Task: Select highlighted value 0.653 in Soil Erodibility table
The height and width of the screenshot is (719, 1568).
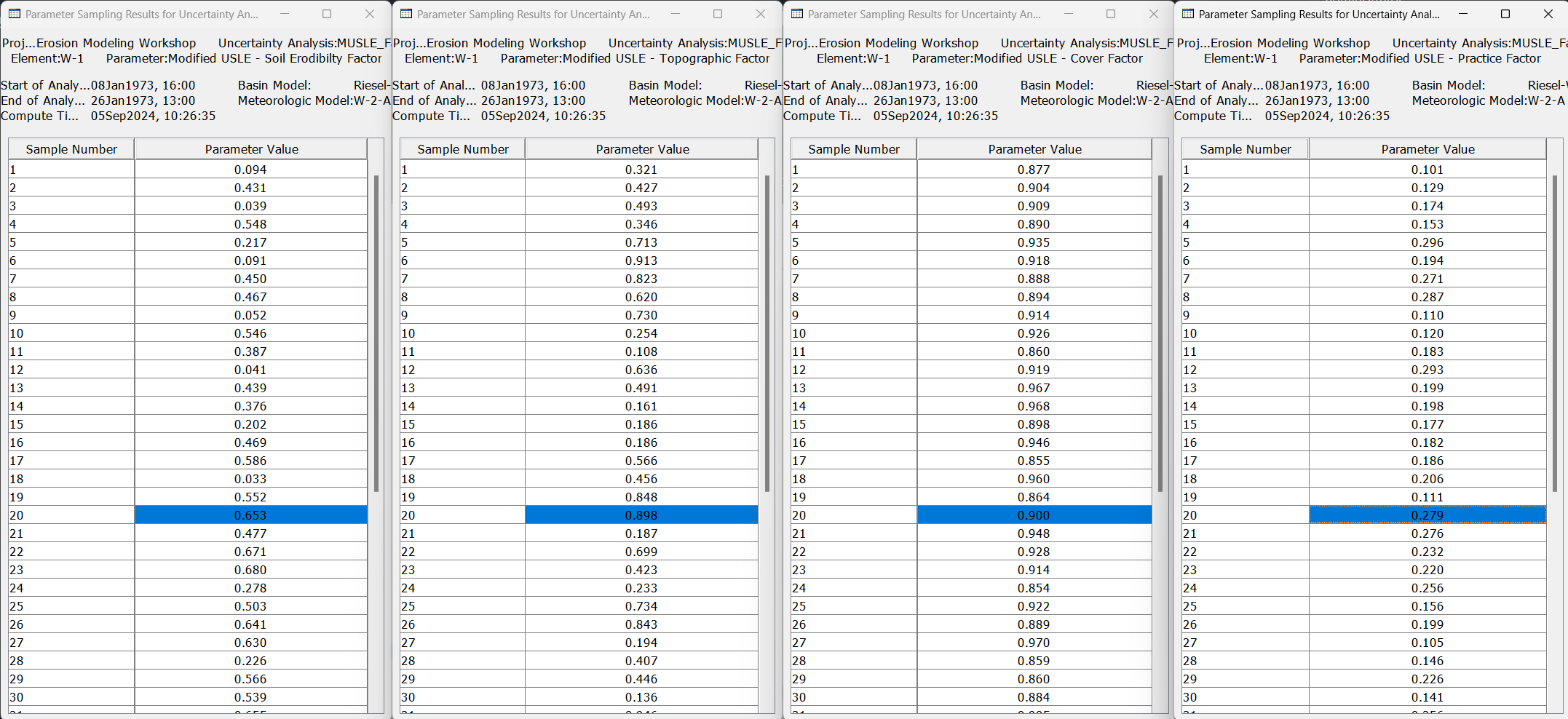Action: pos(250,515)
